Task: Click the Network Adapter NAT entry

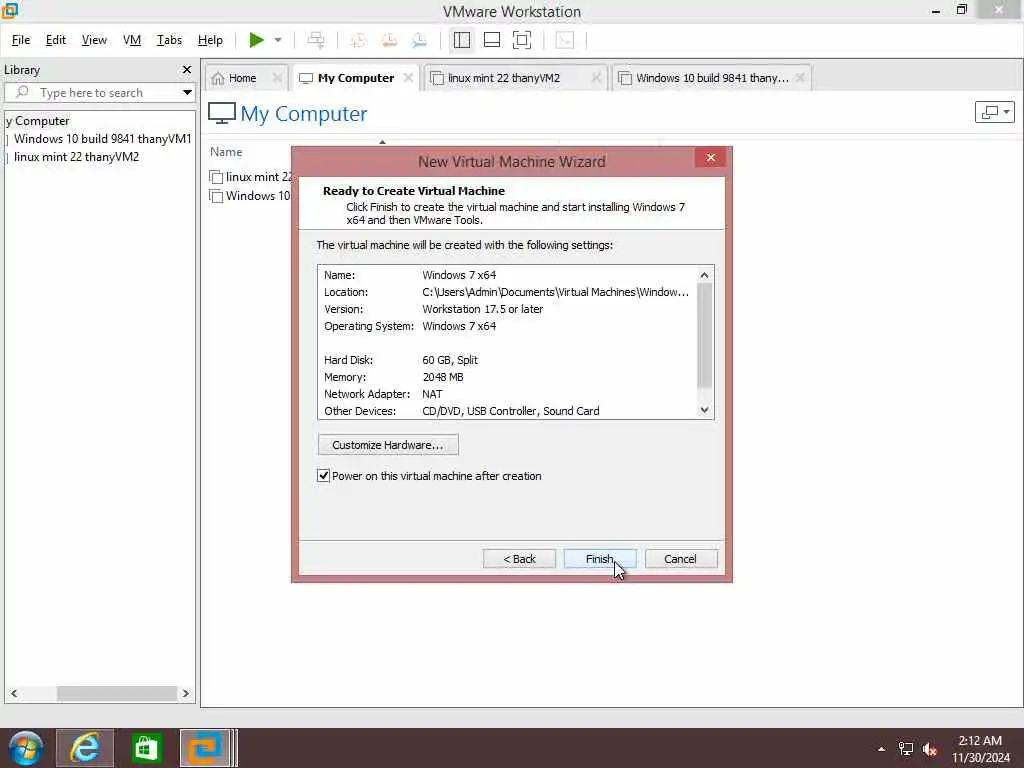Action: 432,394
